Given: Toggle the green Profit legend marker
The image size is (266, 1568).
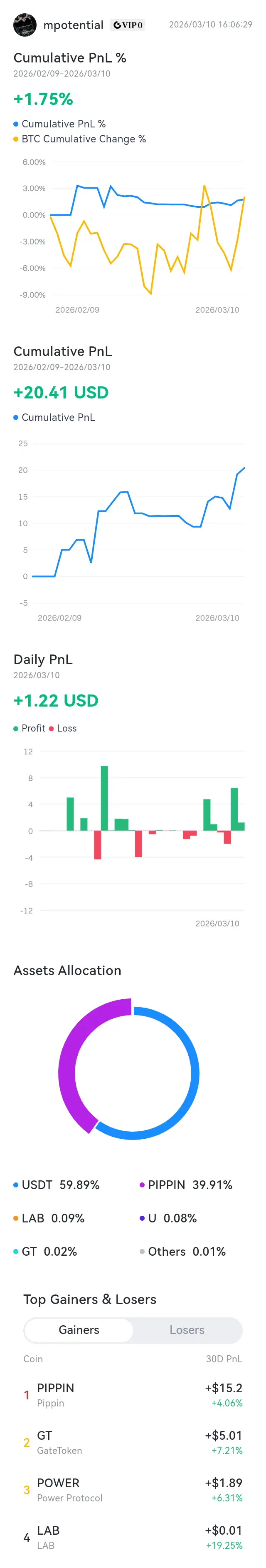Looking at the screenshot, I should coord(16,728).
